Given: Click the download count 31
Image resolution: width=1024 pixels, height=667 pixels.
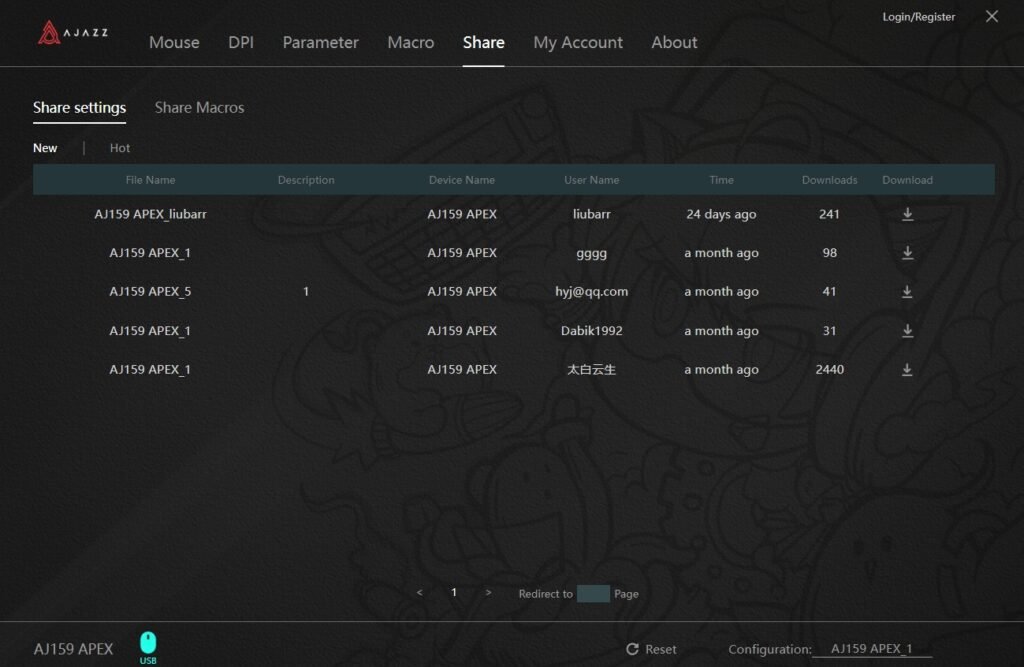Looking at the screenshot, I should [829, 331].
